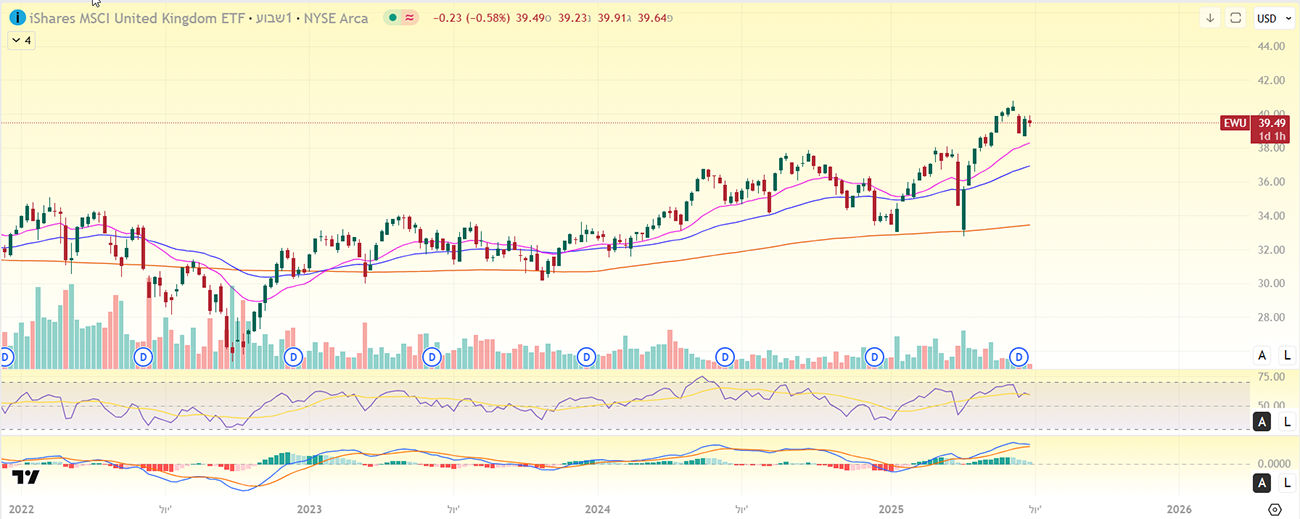Click the 2026 label on the time axis

click(x=1179, y=508)
